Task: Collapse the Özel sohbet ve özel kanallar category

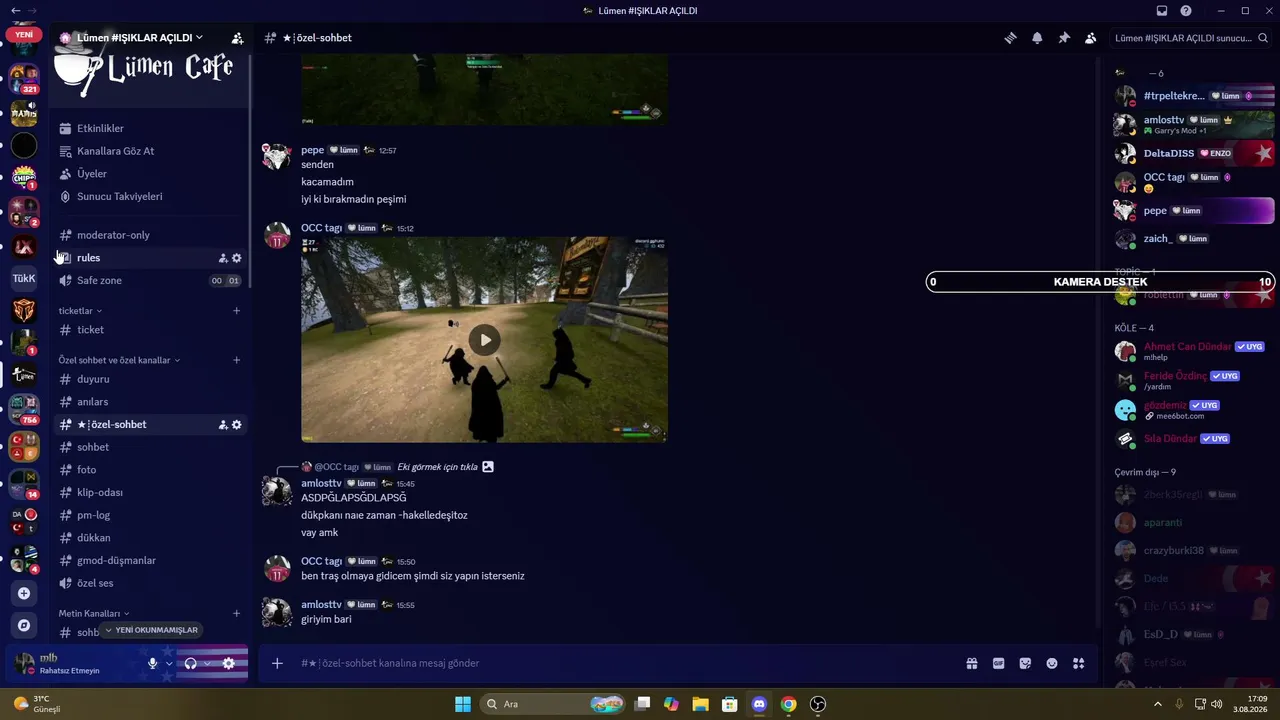Action: [119, 360]
